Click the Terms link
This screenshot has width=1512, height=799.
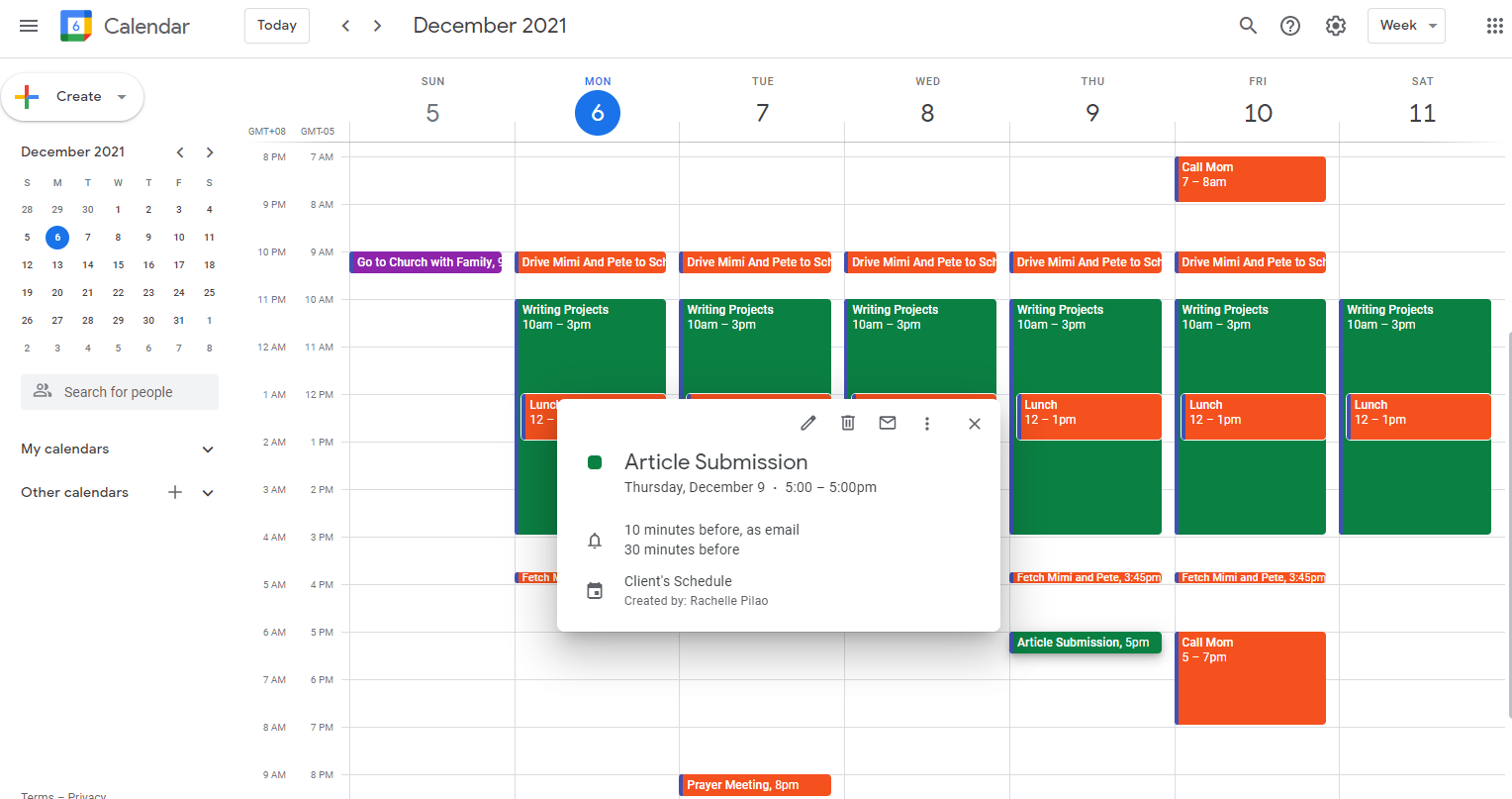click(x=38, y=795)
